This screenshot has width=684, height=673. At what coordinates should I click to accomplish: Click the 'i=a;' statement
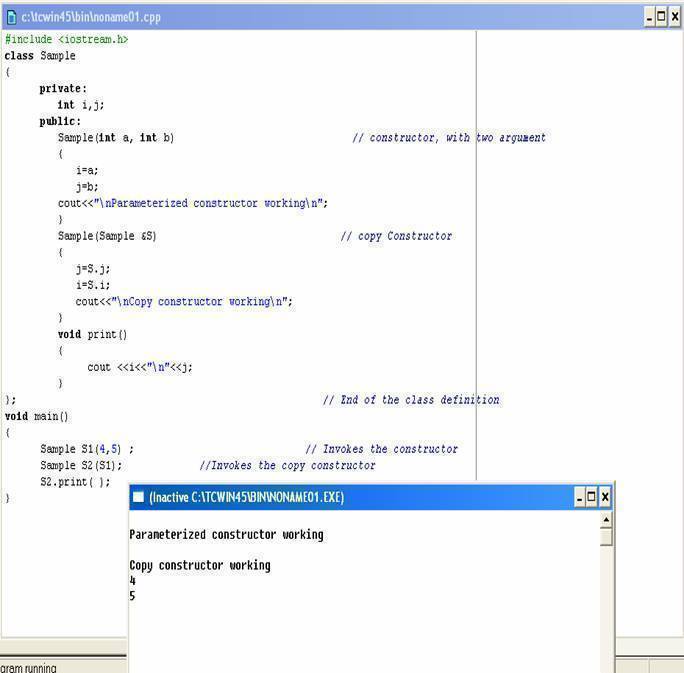[x=87, y=170]
